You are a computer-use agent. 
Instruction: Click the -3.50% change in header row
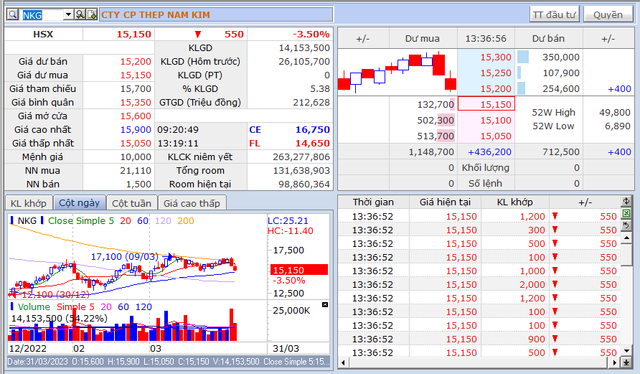tap(311, 34)
